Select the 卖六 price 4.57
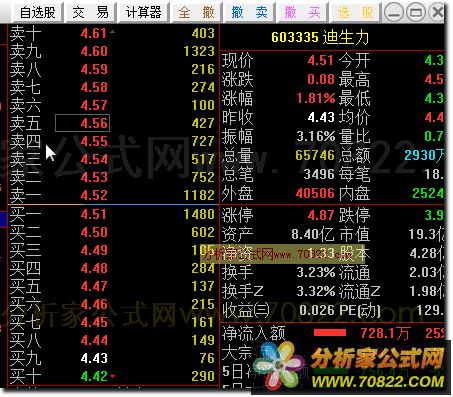Screen dimensions: 453x397 (x=94, y=105)
